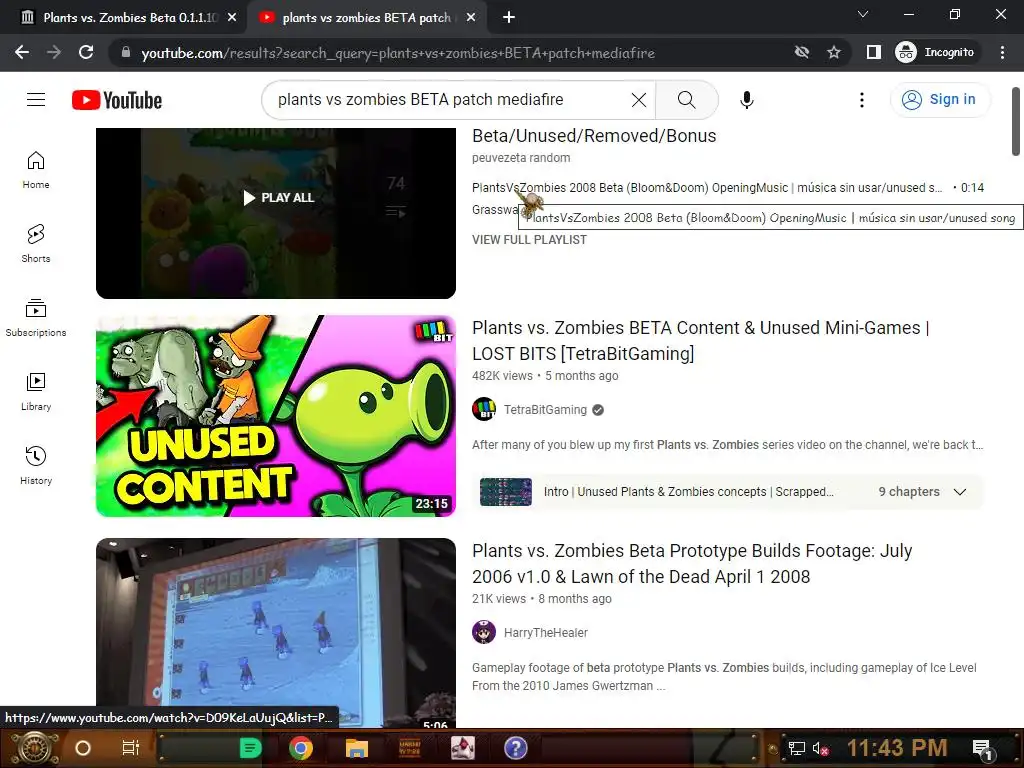Click VIEW FULL PLAYLIST
This screenshot has width=1024, height=768.
529,240
